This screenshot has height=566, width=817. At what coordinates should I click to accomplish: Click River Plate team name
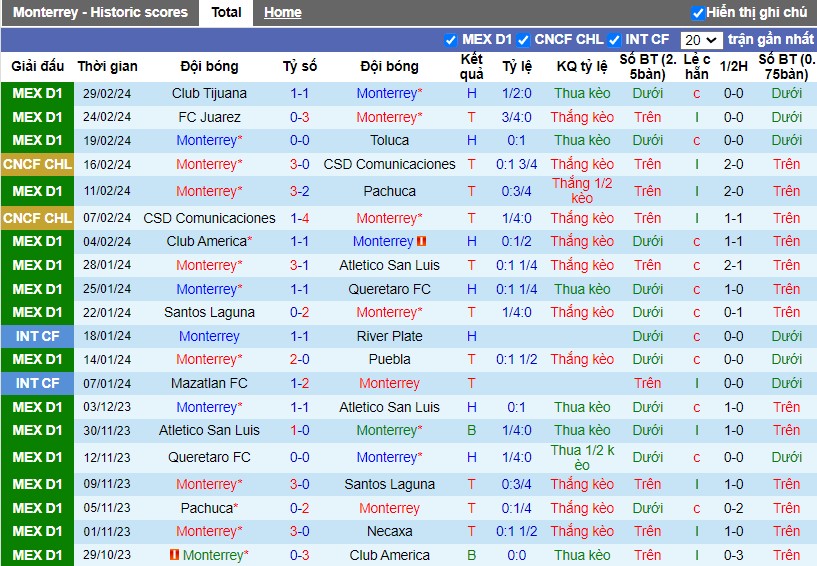[x=389, y=336]
